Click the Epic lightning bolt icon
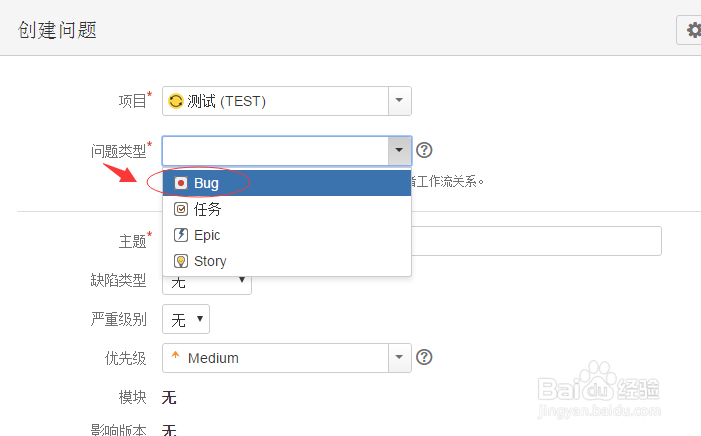 (x=181, y=235)
